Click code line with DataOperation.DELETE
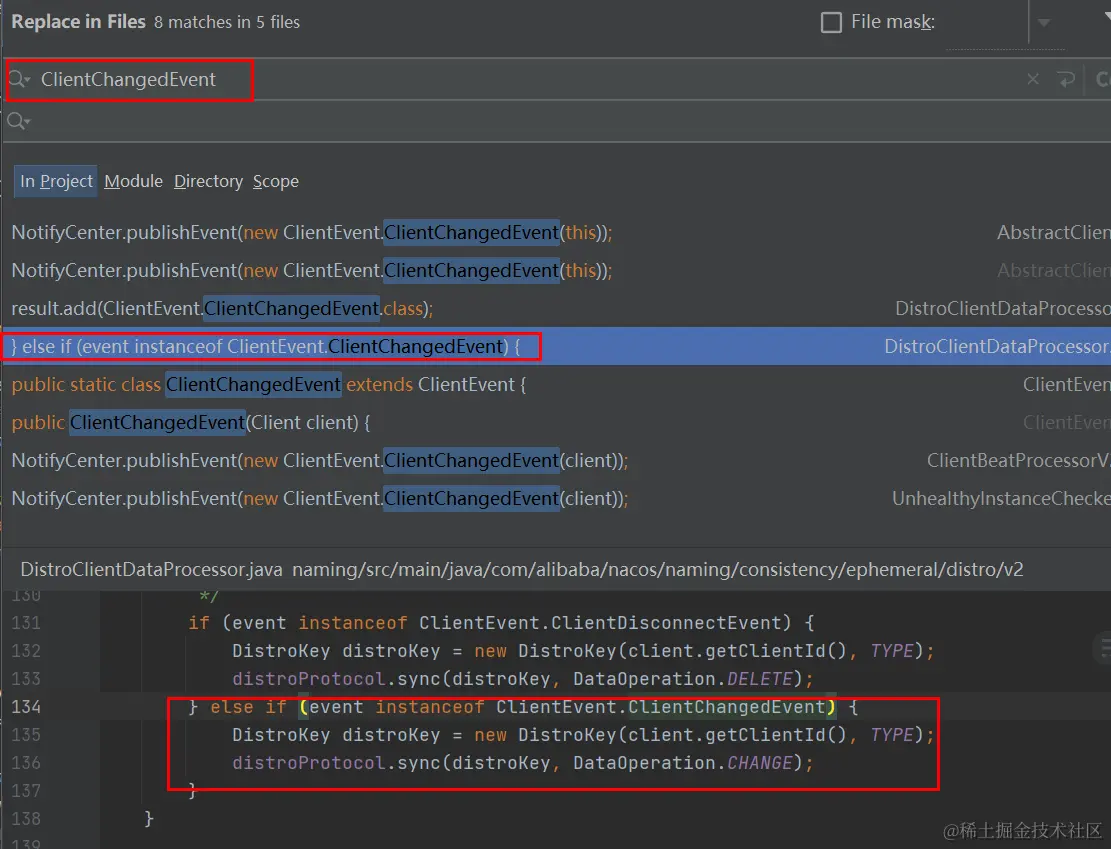 point(522,679)
